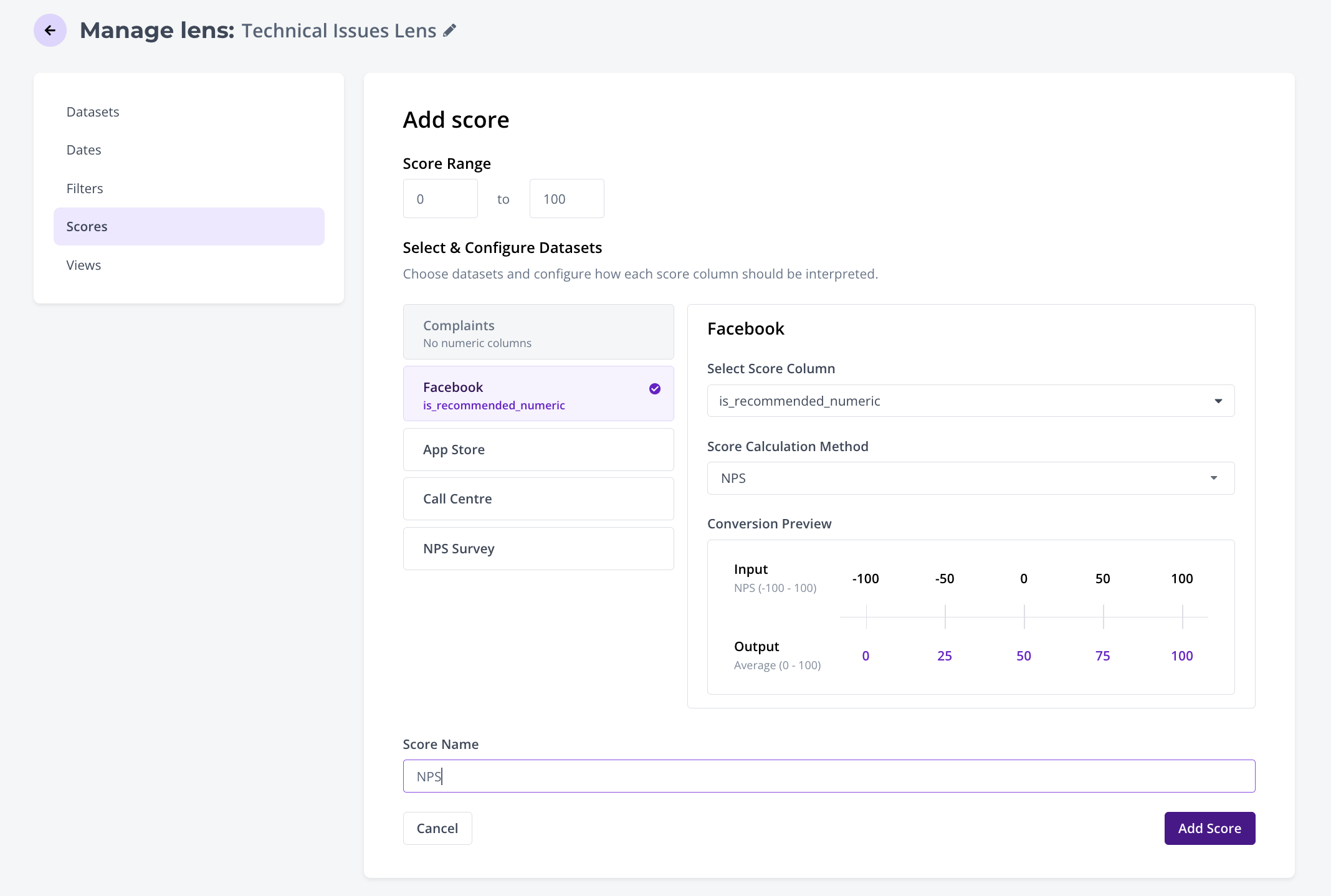
Task: Select the Call Centre dataset
Action: tap(538, 498)
